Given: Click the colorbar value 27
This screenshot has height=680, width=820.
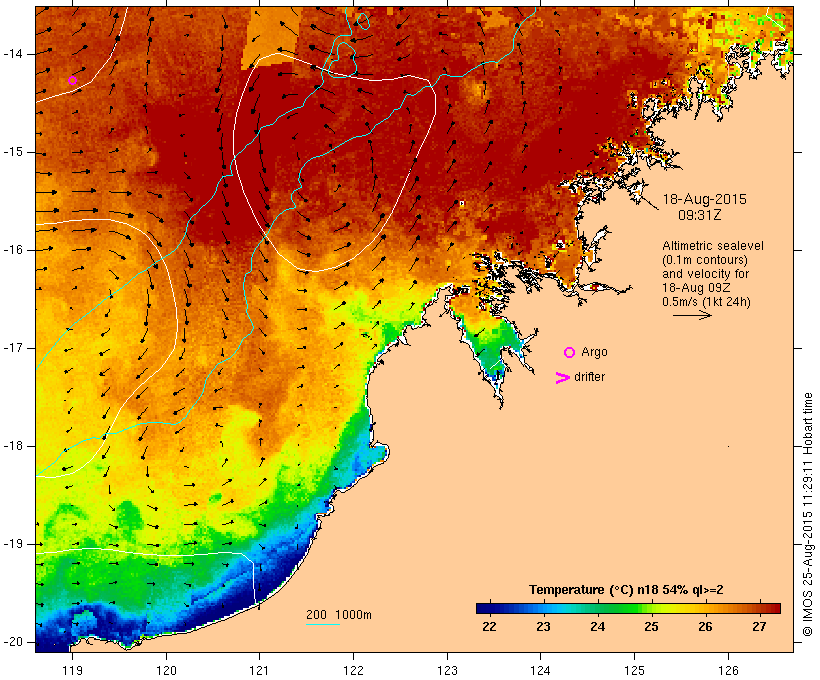Looking at the screenshot, I should point(759,627).
